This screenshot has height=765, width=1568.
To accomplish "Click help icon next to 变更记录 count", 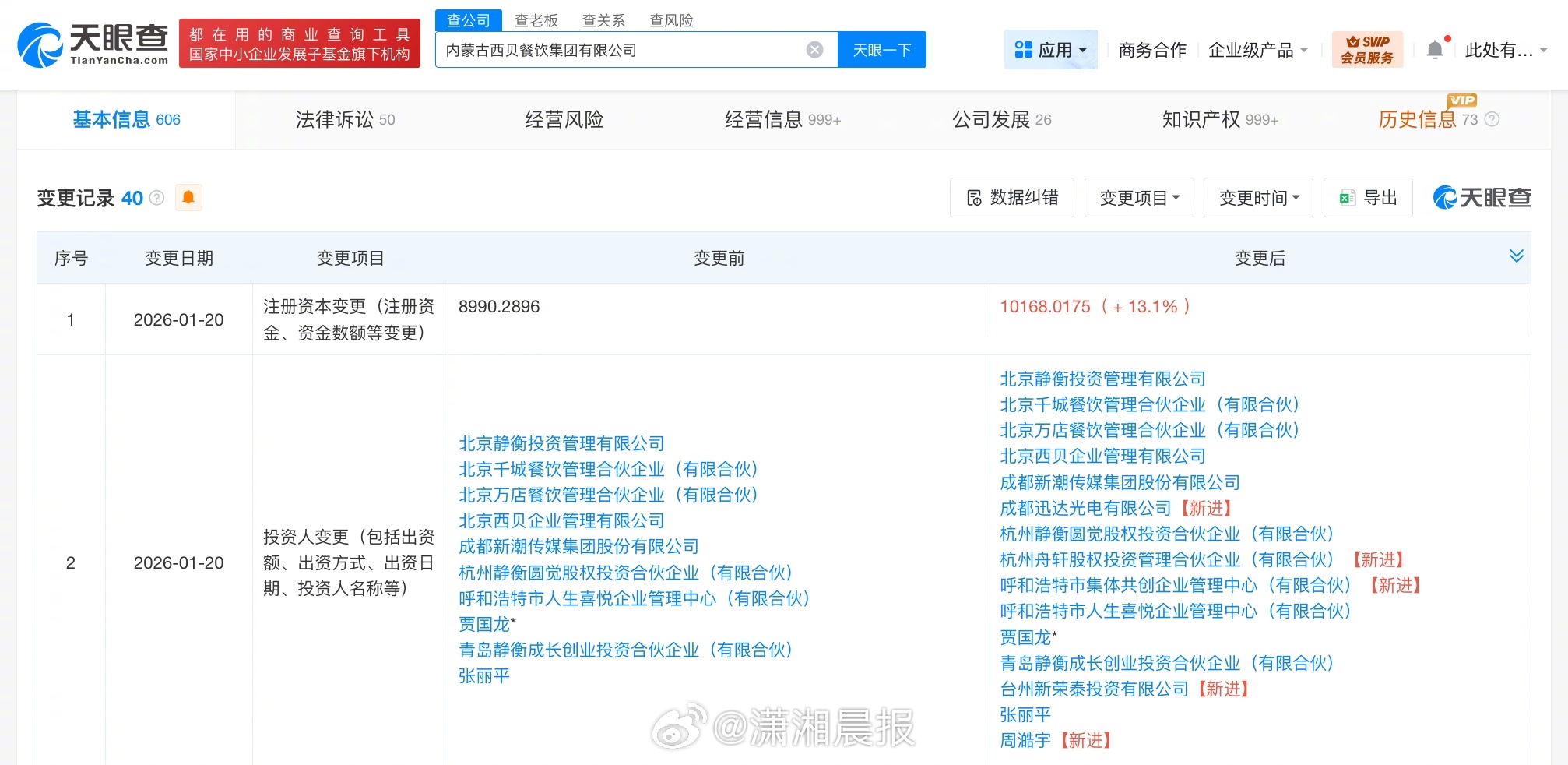I will click(156, 198).
